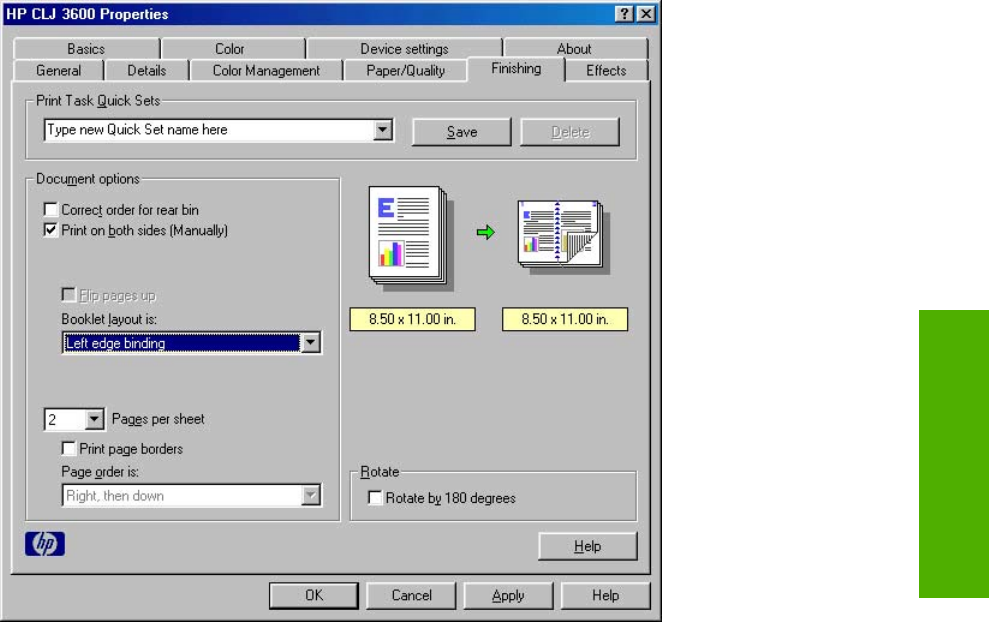
Task: Switch to the General tab
Action: click(59, 71)
